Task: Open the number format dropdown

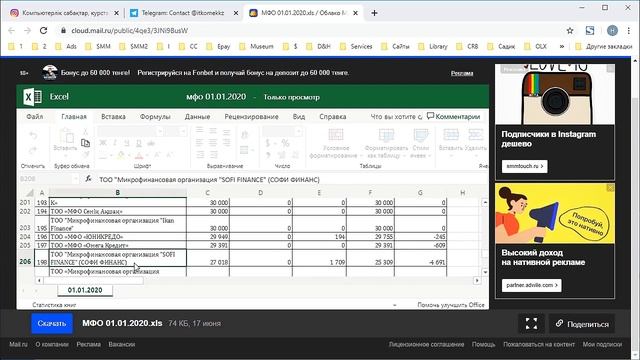Action: 298,131
